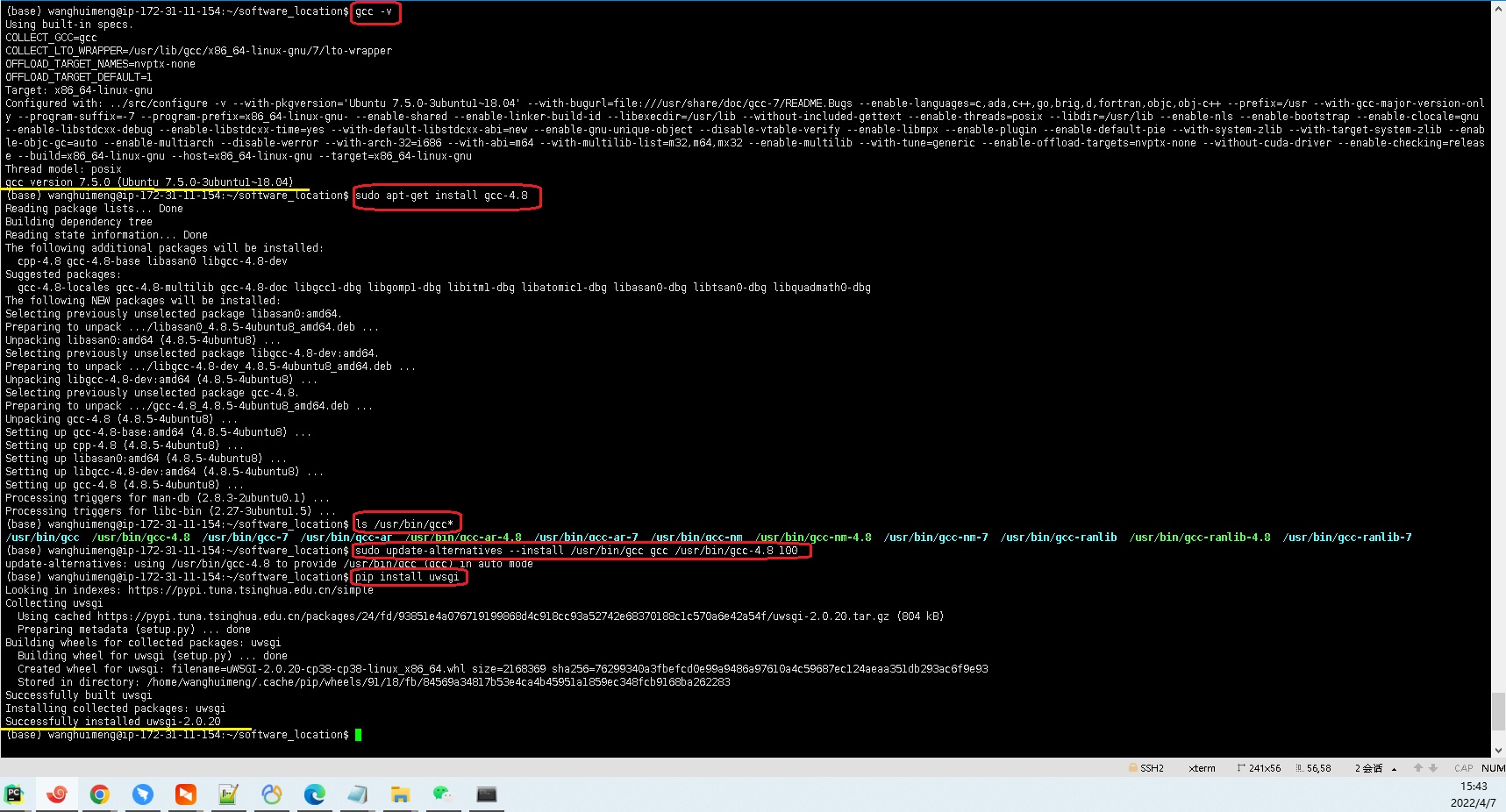Click the xterm terminal type label

click(x=1202, y=767)
